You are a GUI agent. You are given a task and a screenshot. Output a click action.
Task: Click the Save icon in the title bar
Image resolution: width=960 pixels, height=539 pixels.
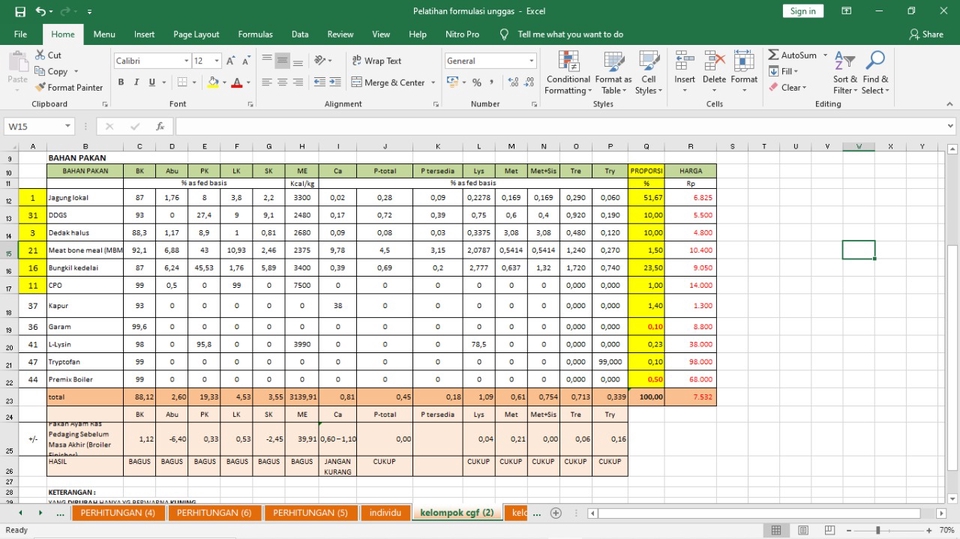click(20, 11)
